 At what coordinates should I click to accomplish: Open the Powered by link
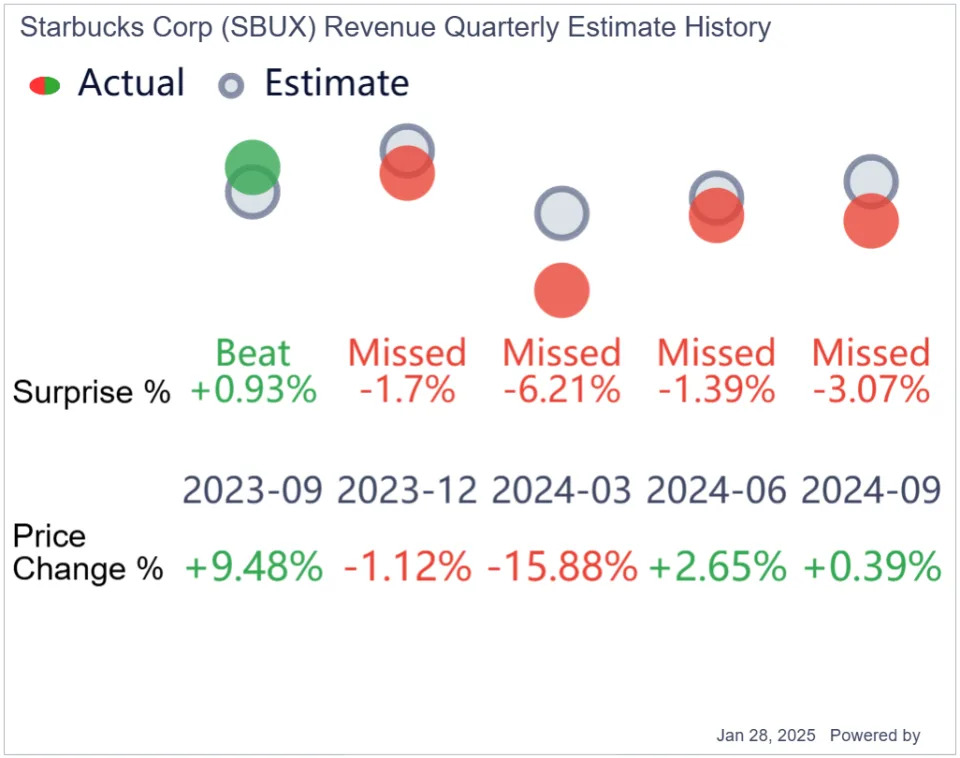(875, 735)
